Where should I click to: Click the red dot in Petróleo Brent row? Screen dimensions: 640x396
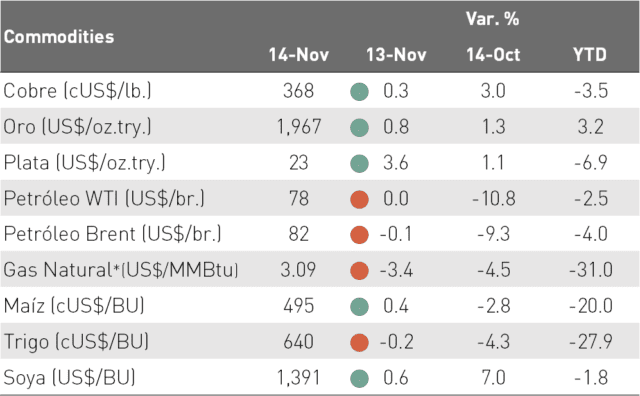(359, 235)
